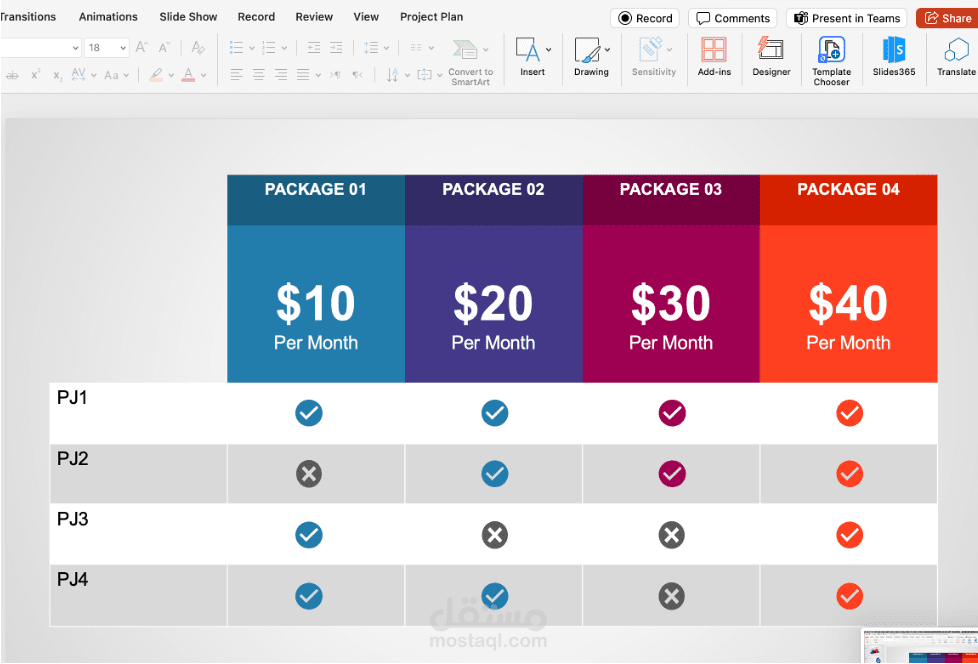The width and height of the screenshot is (978, 664).
Task: Switch to the View tab
Action: [366, 17]
